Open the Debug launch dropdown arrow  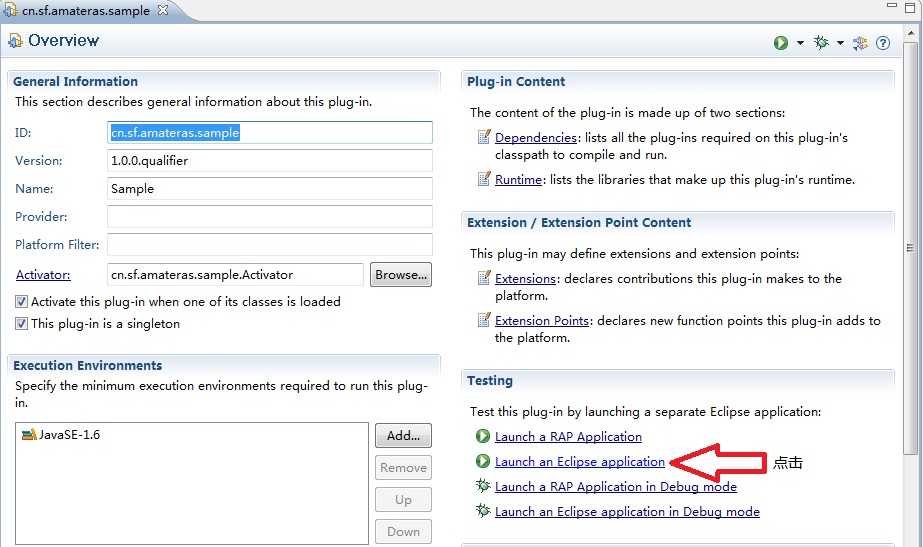point(840,43)
